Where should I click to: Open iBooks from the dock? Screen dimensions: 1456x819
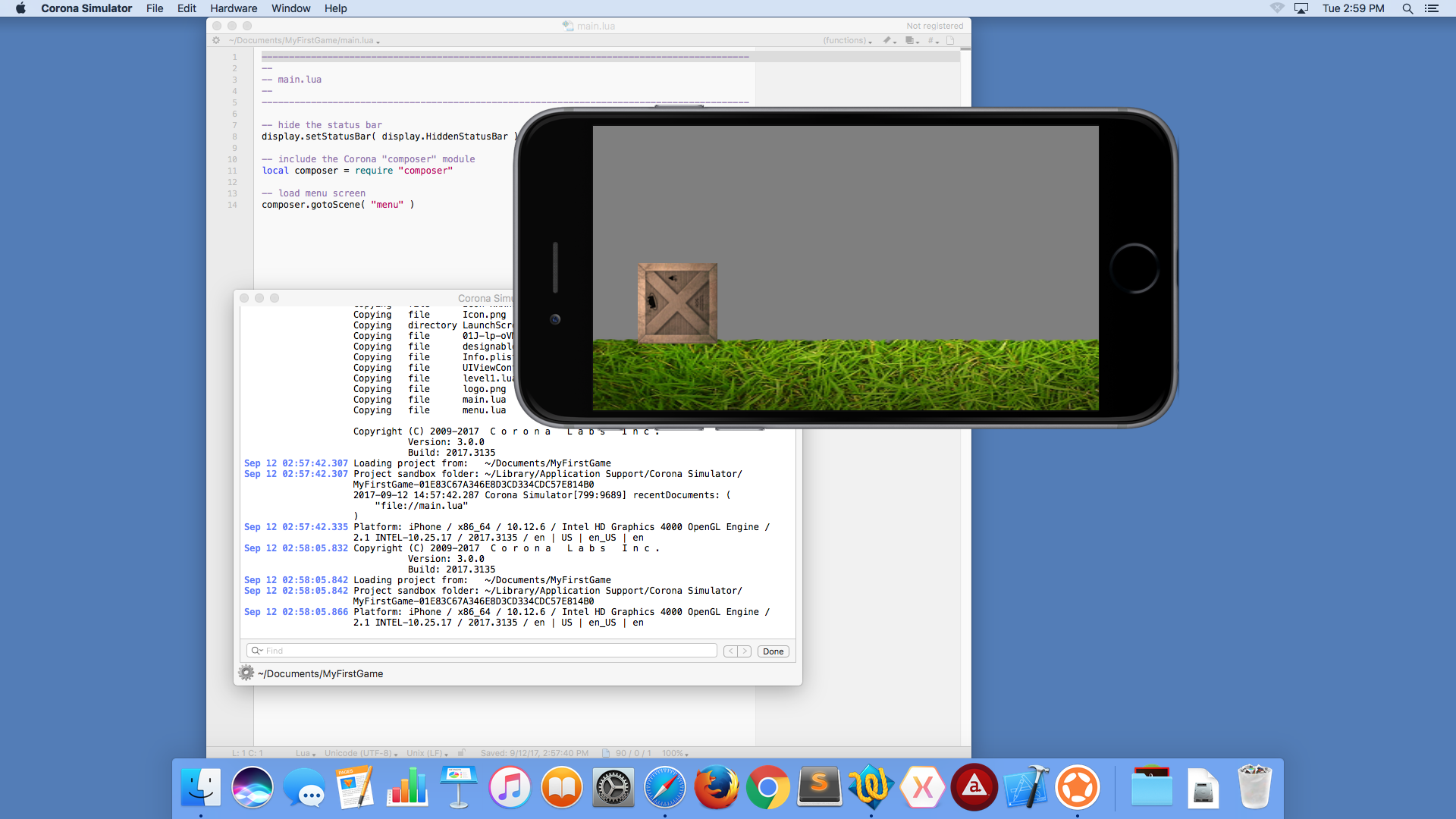click(562, 787)
